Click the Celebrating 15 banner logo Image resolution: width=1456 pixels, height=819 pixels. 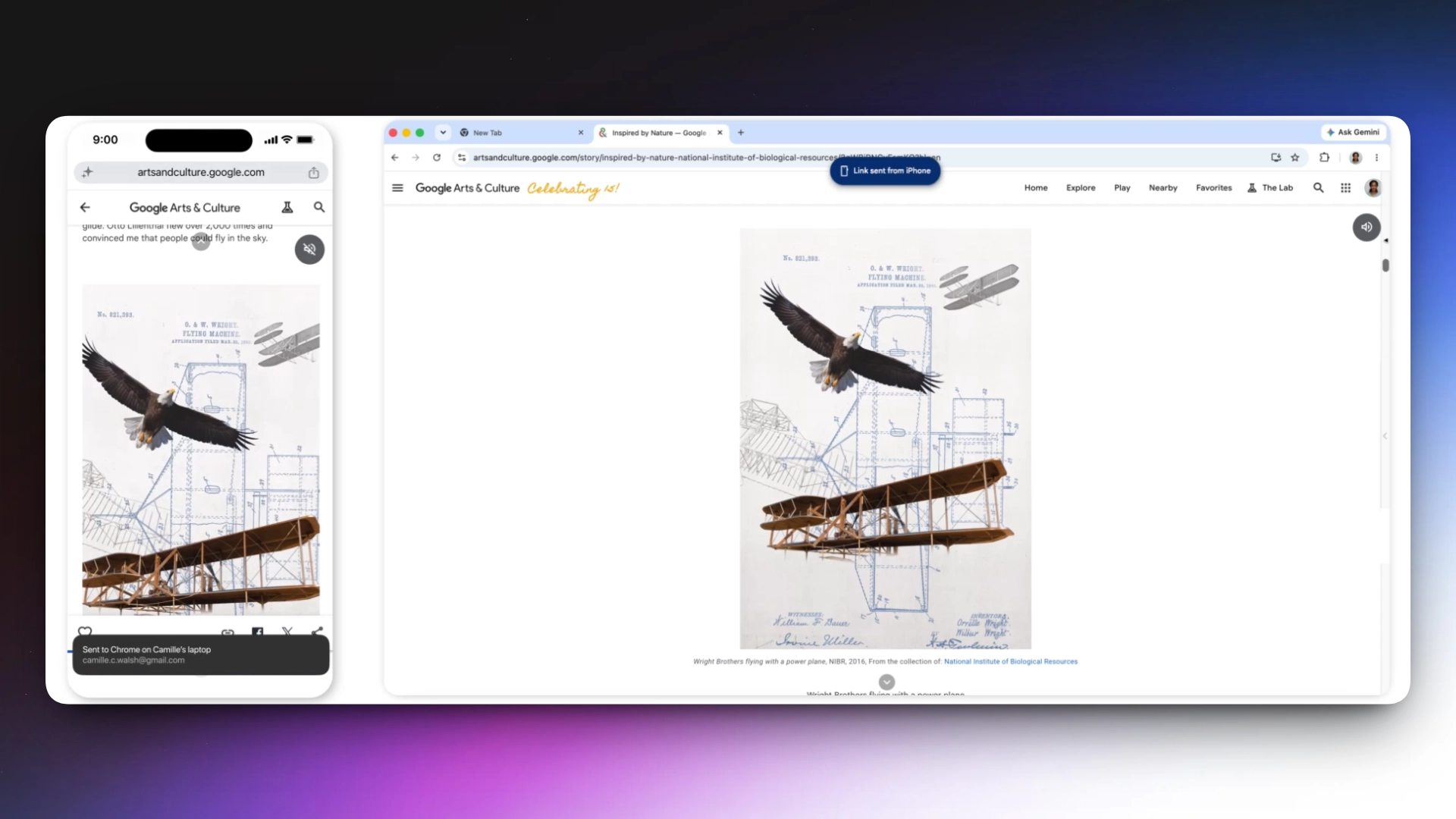573,189
